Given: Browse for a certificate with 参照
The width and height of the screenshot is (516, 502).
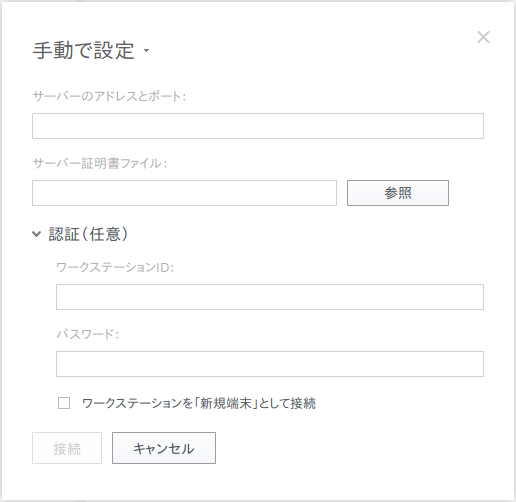Looking at the screenshot, I should coord(398,193).
